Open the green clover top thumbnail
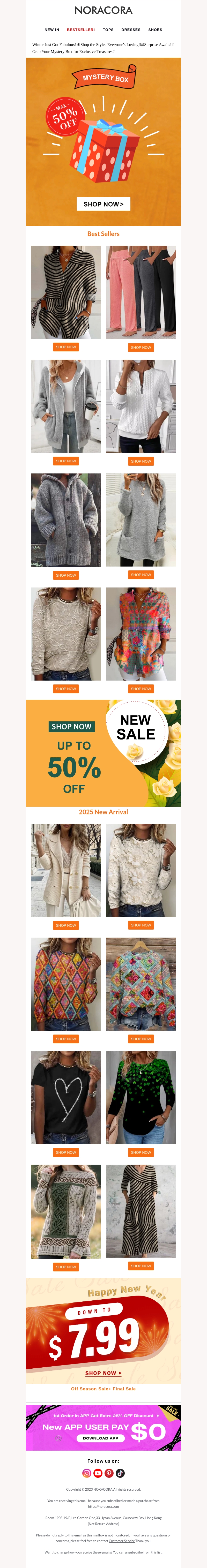The height and width of the screenshot is (1568, 207). click(141, 1097)
